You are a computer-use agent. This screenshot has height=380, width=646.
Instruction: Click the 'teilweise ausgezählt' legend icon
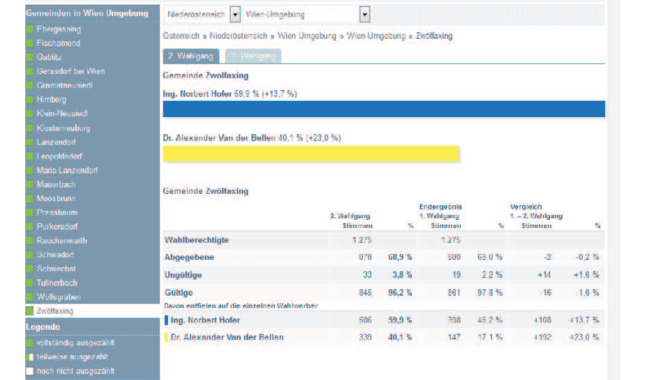coord(29,357)
